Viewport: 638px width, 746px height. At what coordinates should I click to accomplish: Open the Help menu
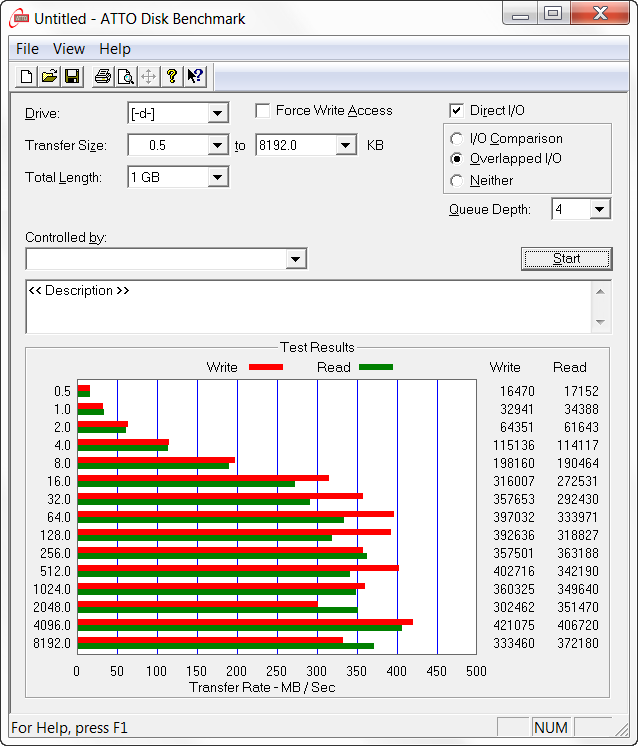[115, 49]
